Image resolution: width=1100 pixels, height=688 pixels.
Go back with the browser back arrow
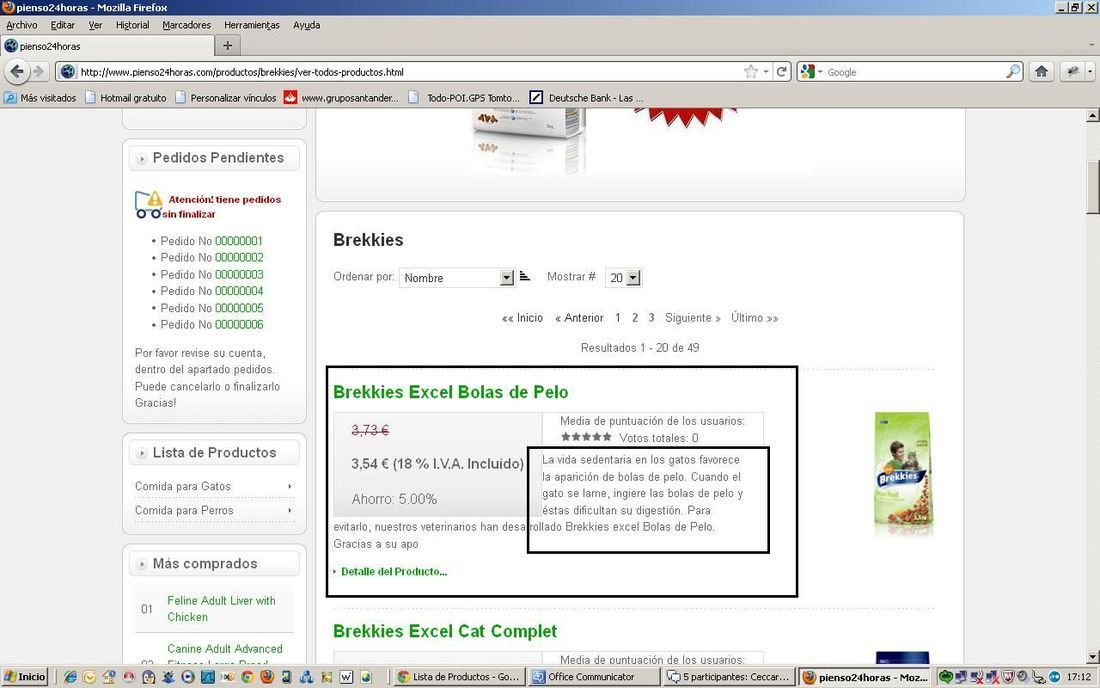[17, 72]
